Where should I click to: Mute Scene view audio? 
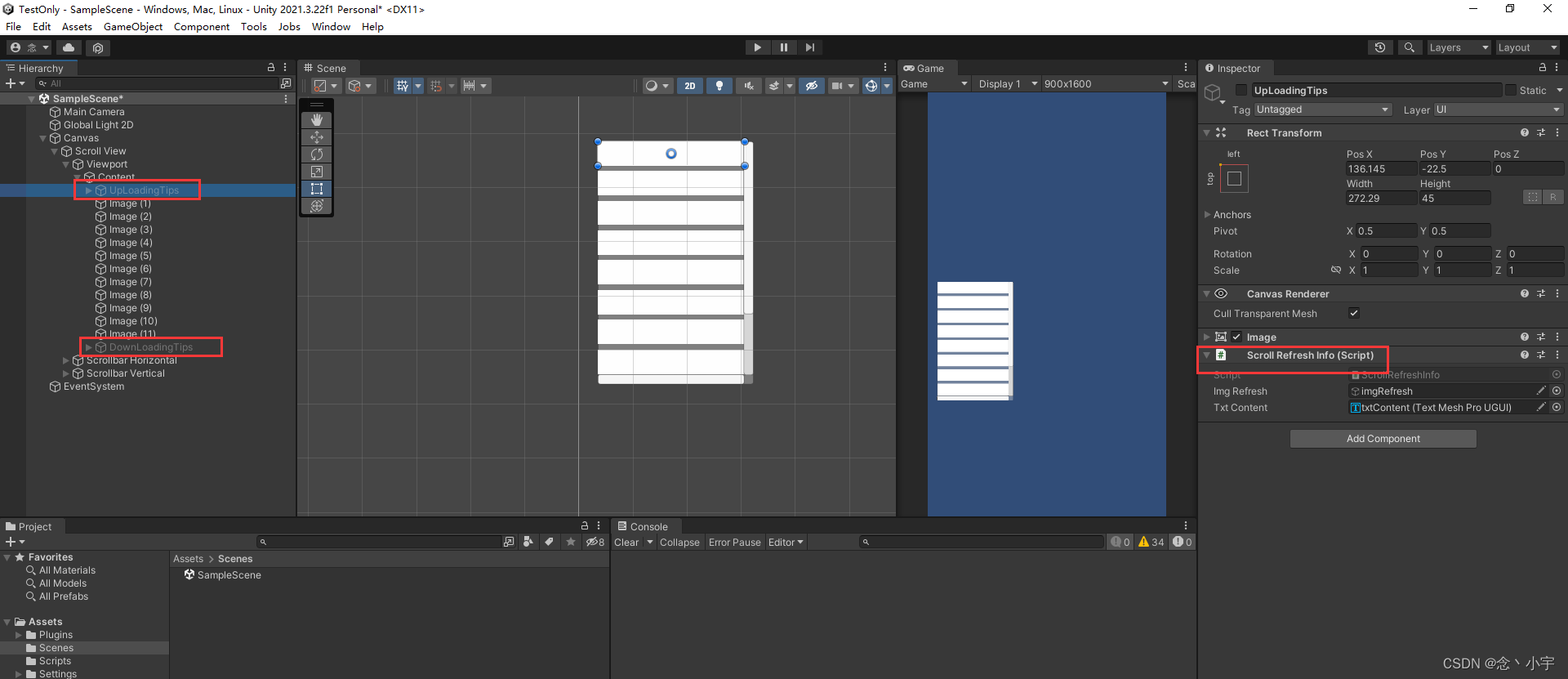pyautogui.click(x=749, y=86)
